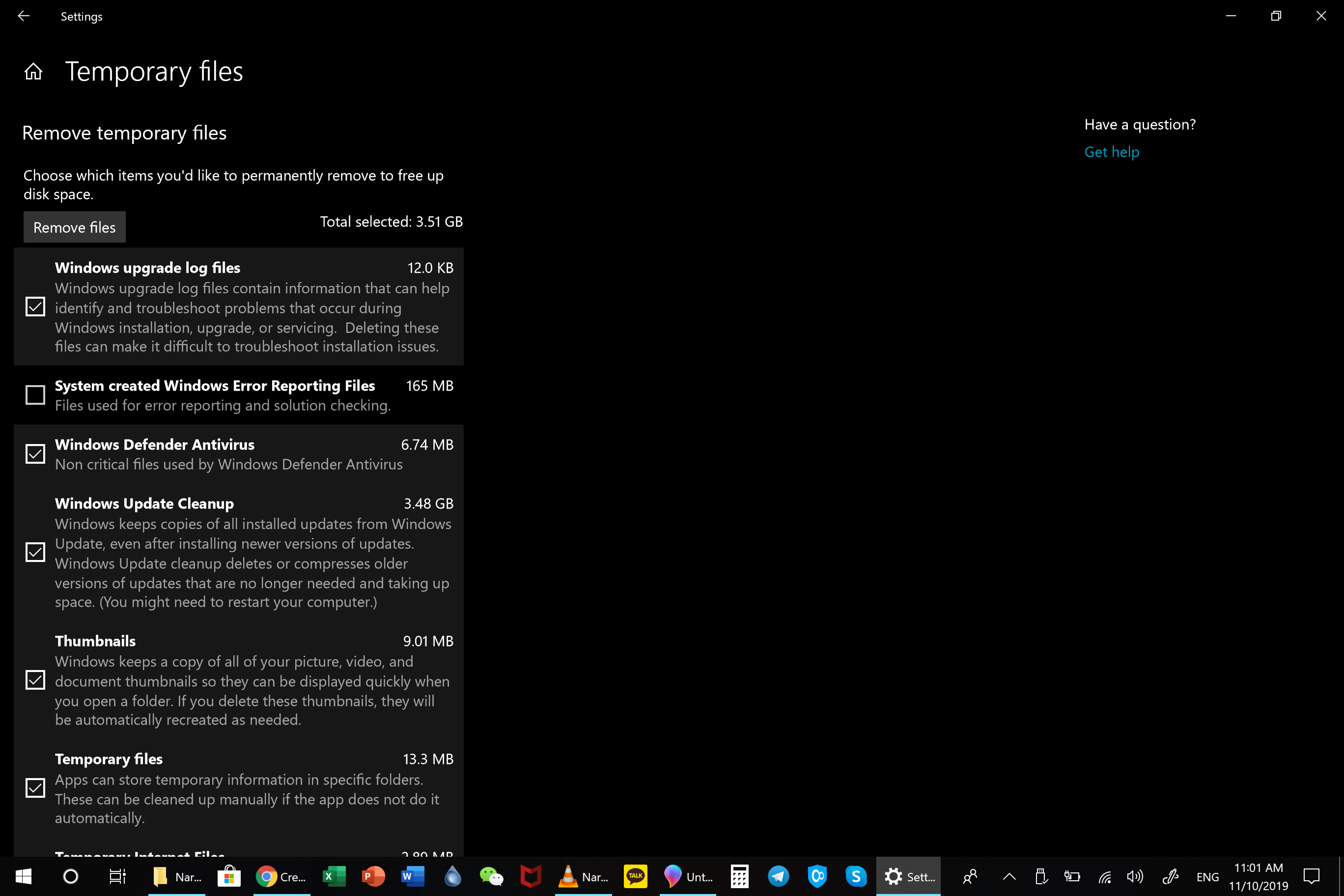The width and height of the screenshot is (1344, 896).
Task: Open the water drop app in taskbar
Action: coord(452,876)
